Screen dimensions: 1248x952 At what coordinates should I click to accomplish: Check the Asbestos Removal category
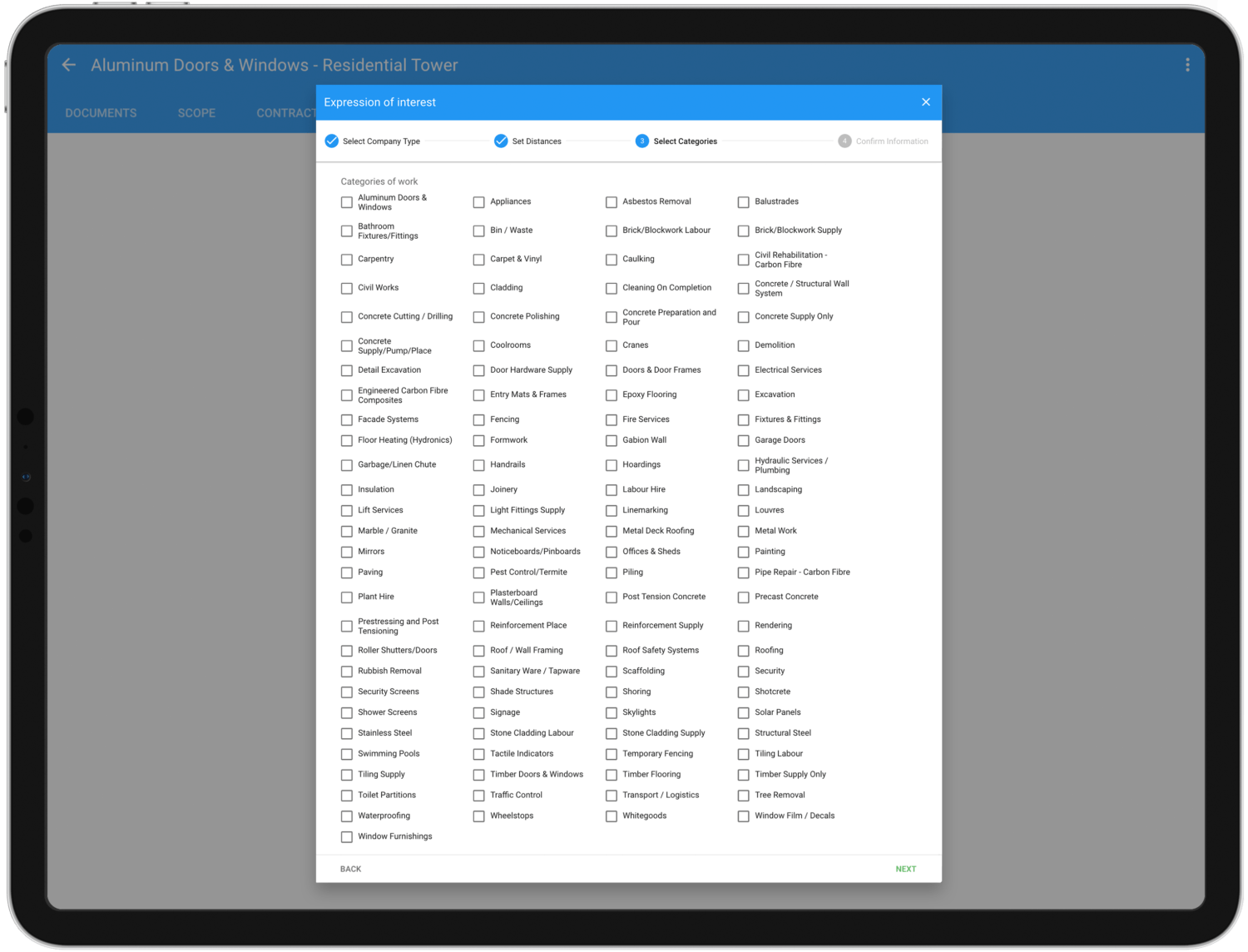point(611,201)
